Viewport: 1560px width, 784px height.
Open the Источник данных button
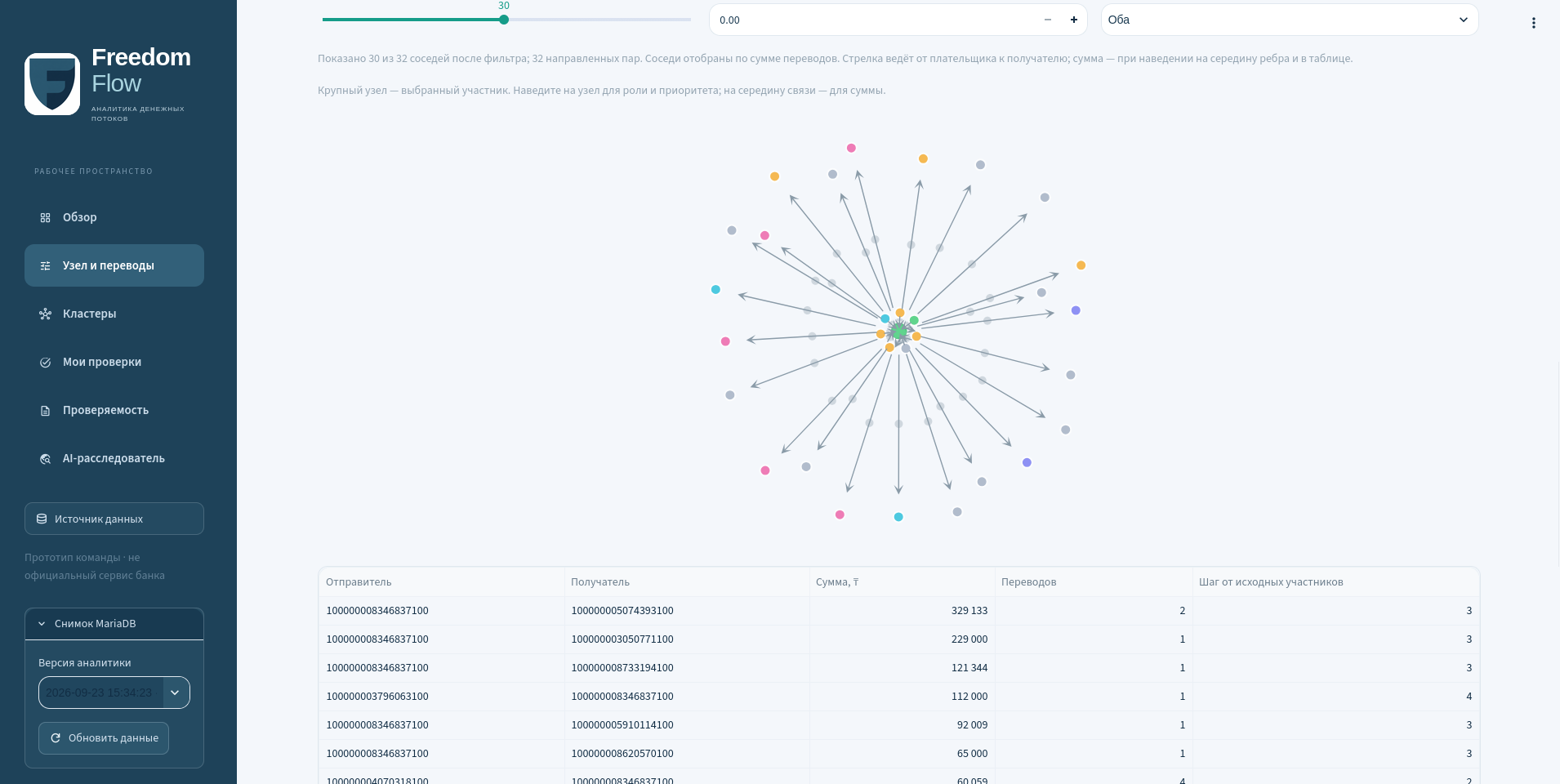coord(114,519)
